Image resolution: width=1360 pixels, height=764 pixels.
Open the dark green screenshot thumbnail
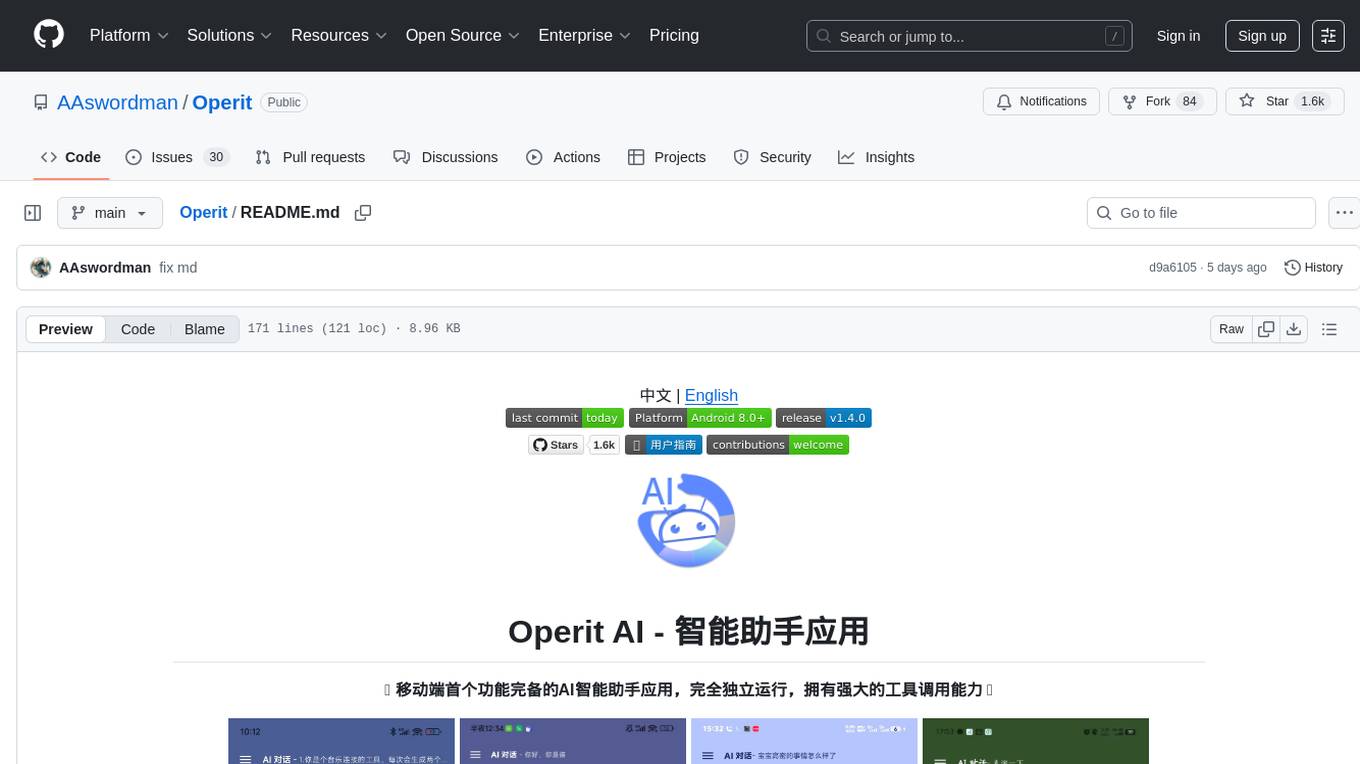click(1035, 741)
